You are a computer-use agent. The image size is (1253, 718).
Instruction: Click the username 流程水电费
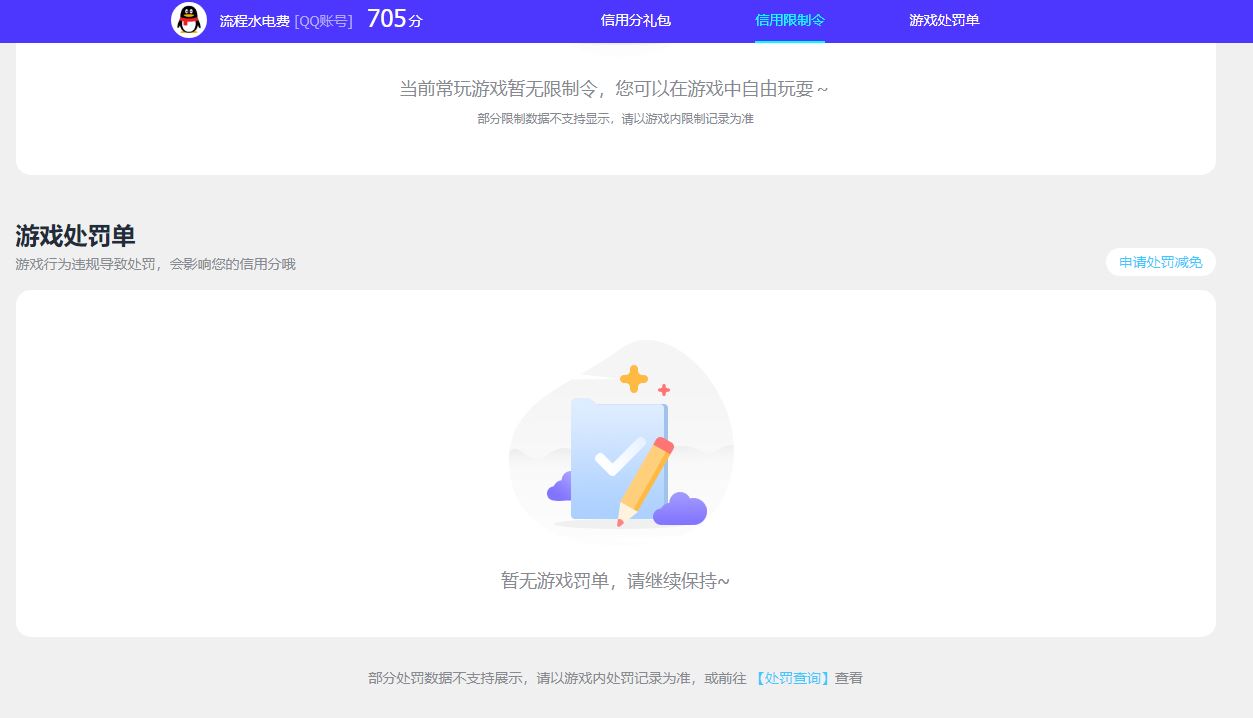tap(254, 21)
